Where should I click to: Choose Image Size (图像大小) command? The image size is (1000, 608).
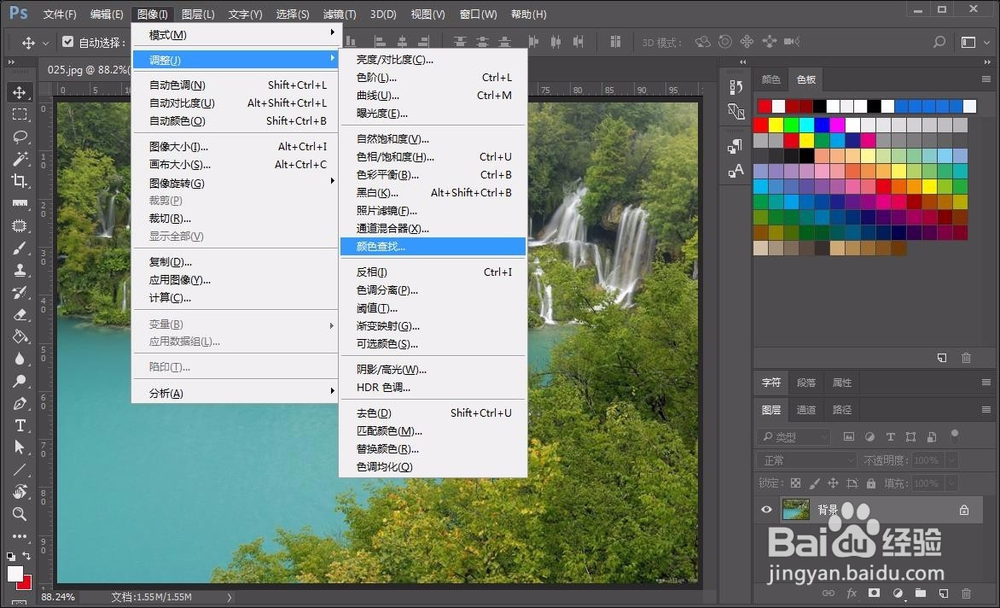point(235,146)
